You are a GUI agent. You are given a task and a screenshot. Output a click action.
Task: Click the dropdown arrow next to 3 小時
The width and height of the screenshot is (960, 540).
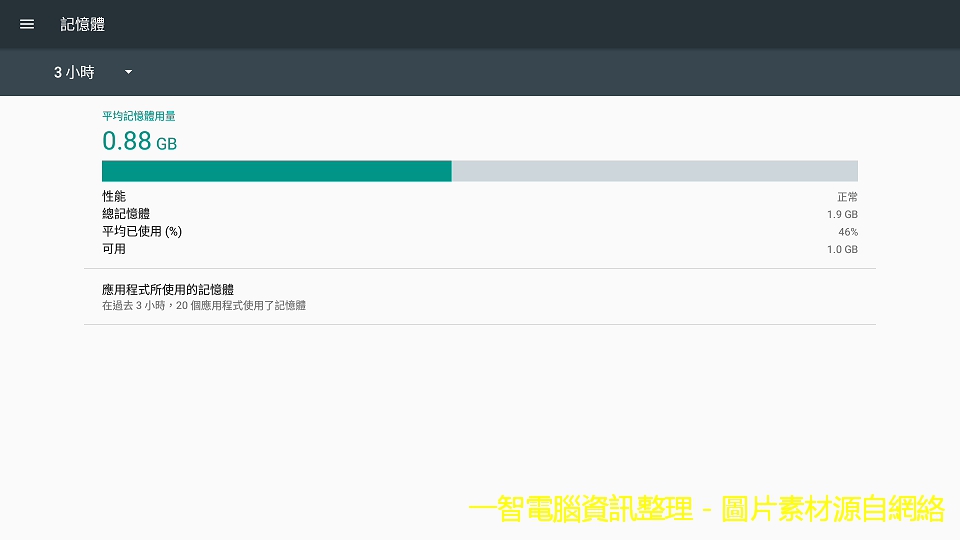[129, 72]
